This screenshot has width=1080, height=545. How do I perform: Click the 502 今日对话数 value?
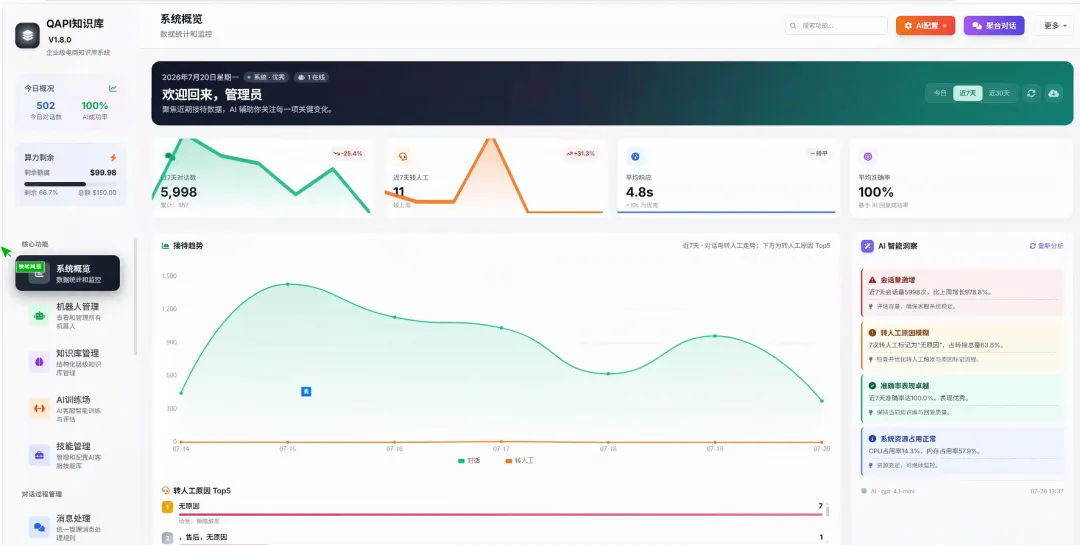tap(45, 105)
